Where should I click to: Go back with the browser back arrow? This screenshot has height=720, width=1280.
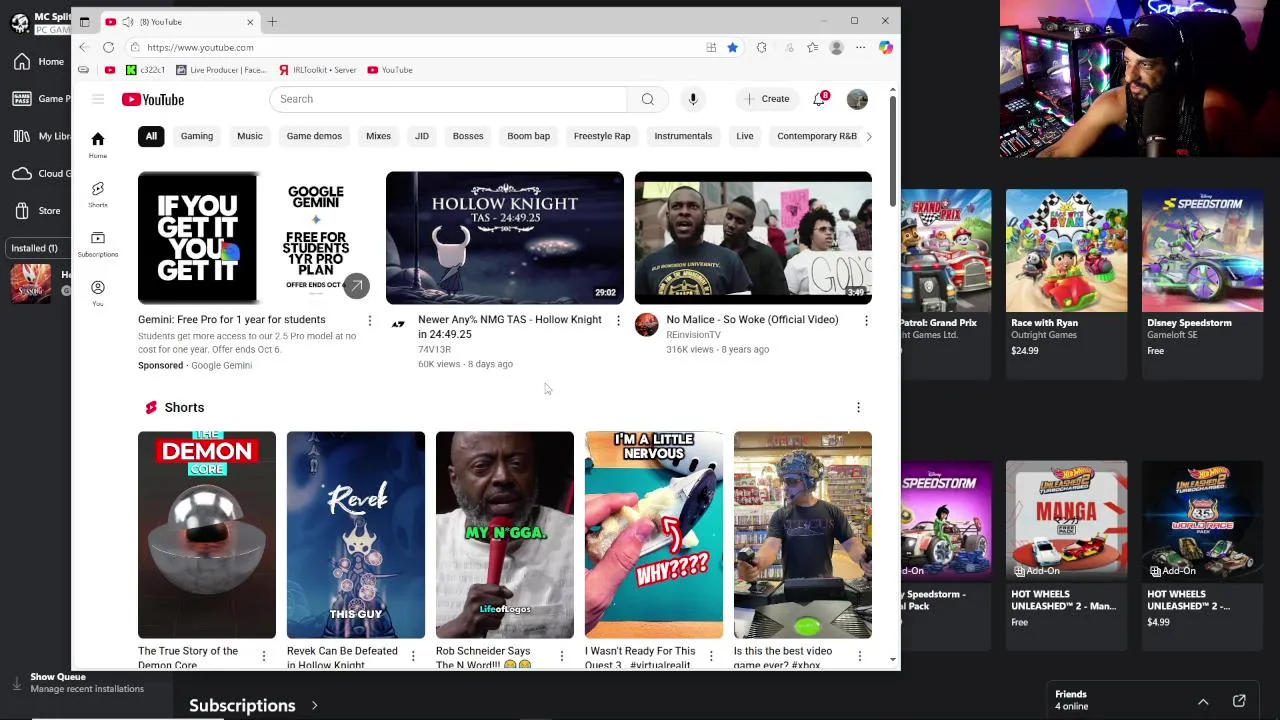pos(84,47)
